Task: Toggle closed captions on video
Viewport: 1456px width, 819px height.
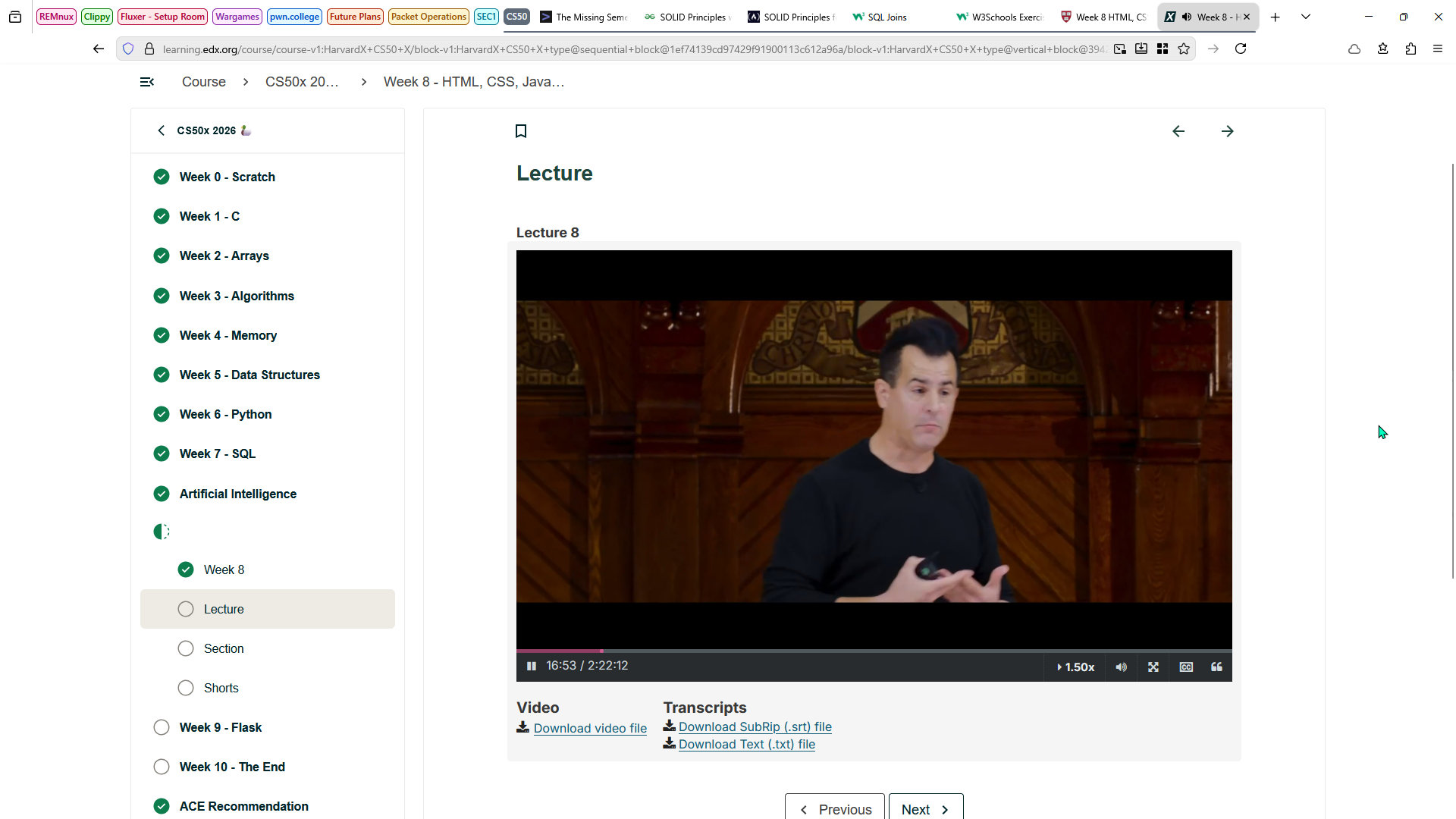Action: pos(1186,667)
